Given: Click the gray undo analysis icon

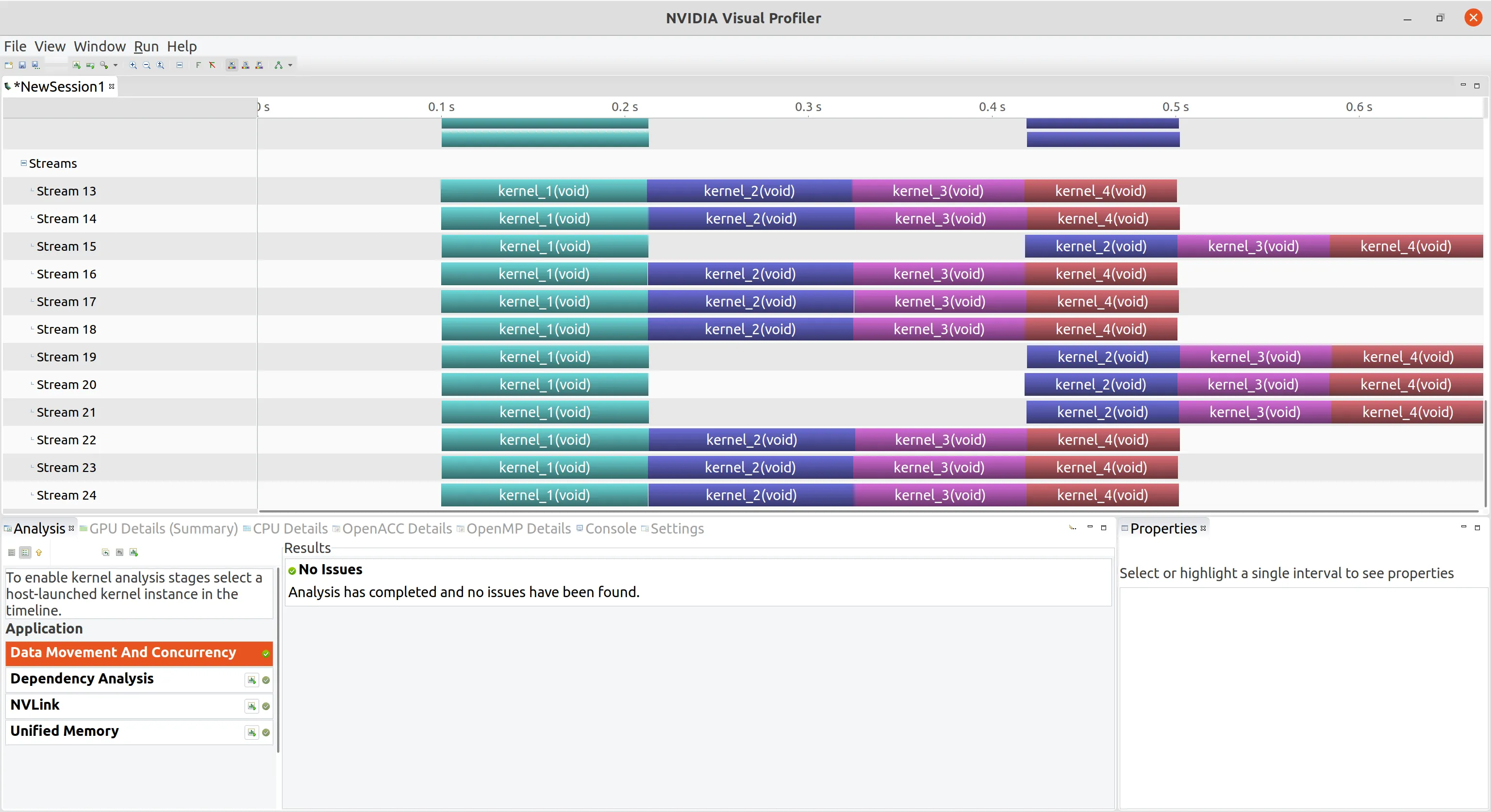Looking at the screenshot, I should click(119, 553).
